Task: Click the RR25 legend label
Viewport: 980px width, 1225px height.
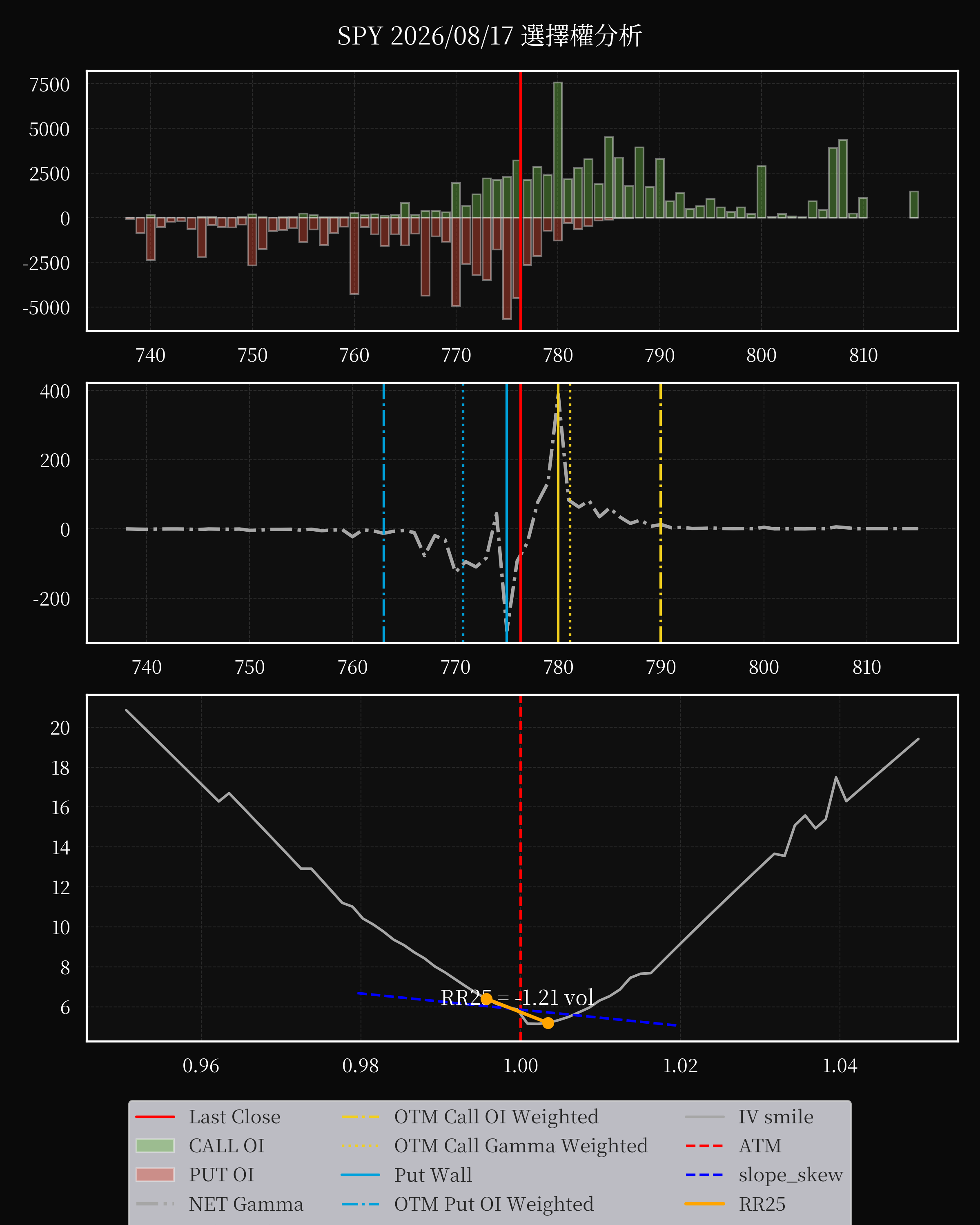Action: point(762,1204)
